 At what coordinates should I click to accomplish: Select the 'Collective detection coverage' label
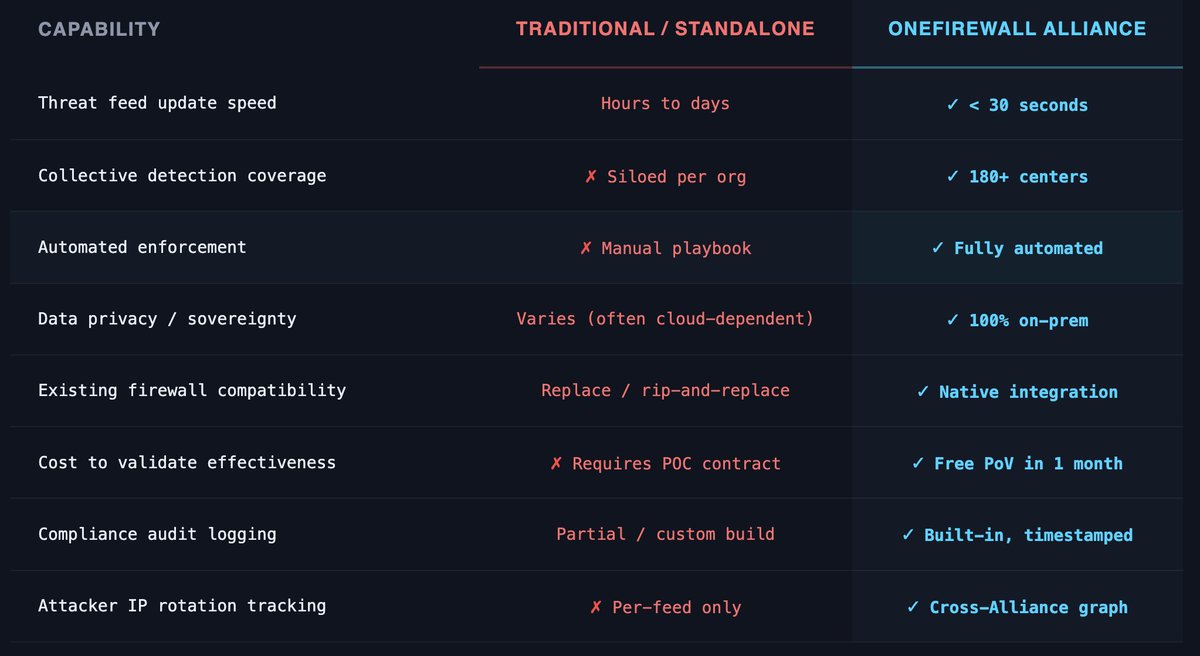pyautogui.click(x=182, y=176)
